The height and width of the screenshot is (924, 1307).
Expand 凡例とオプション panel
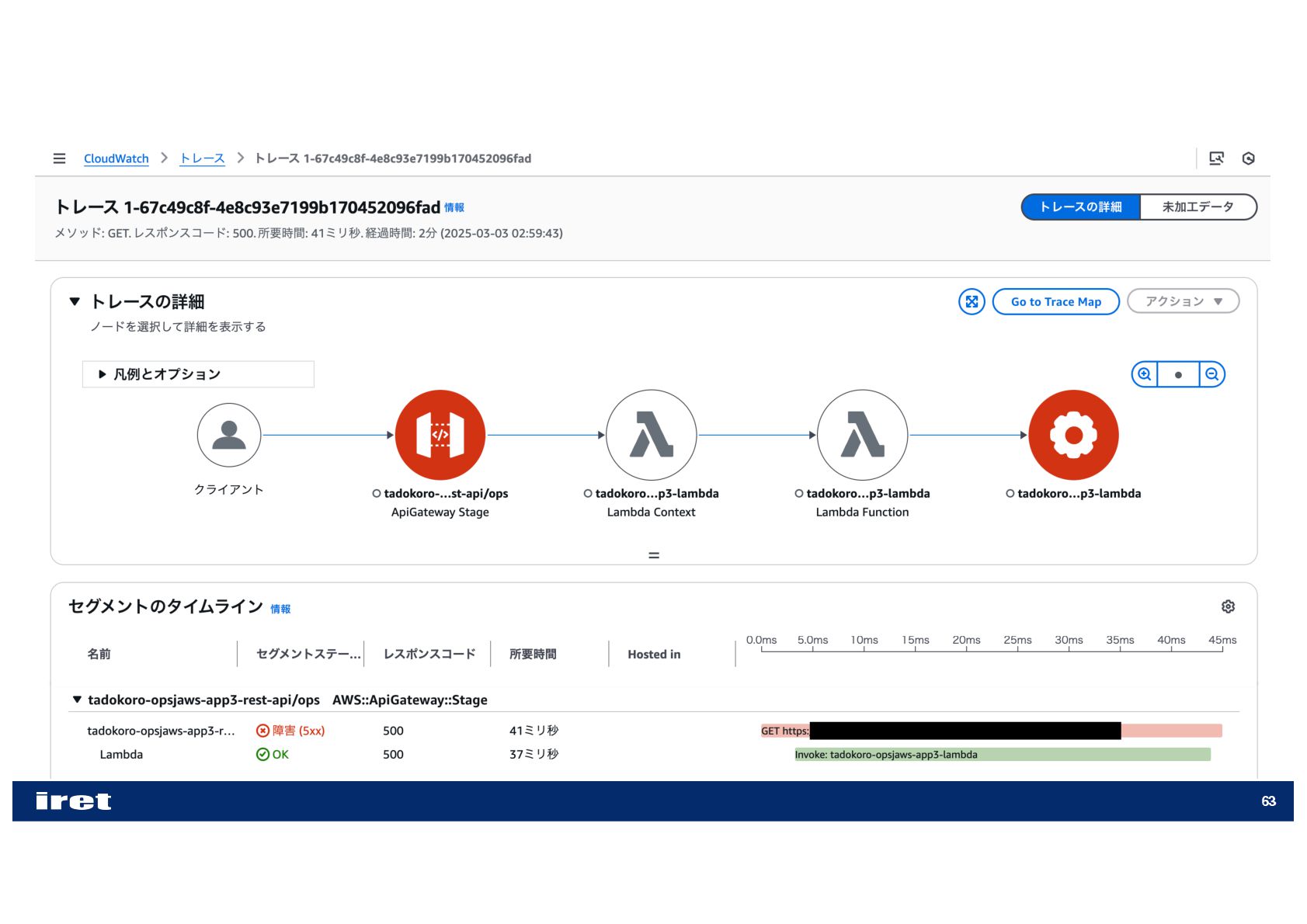pyautogui.click(x=198, y=374)
